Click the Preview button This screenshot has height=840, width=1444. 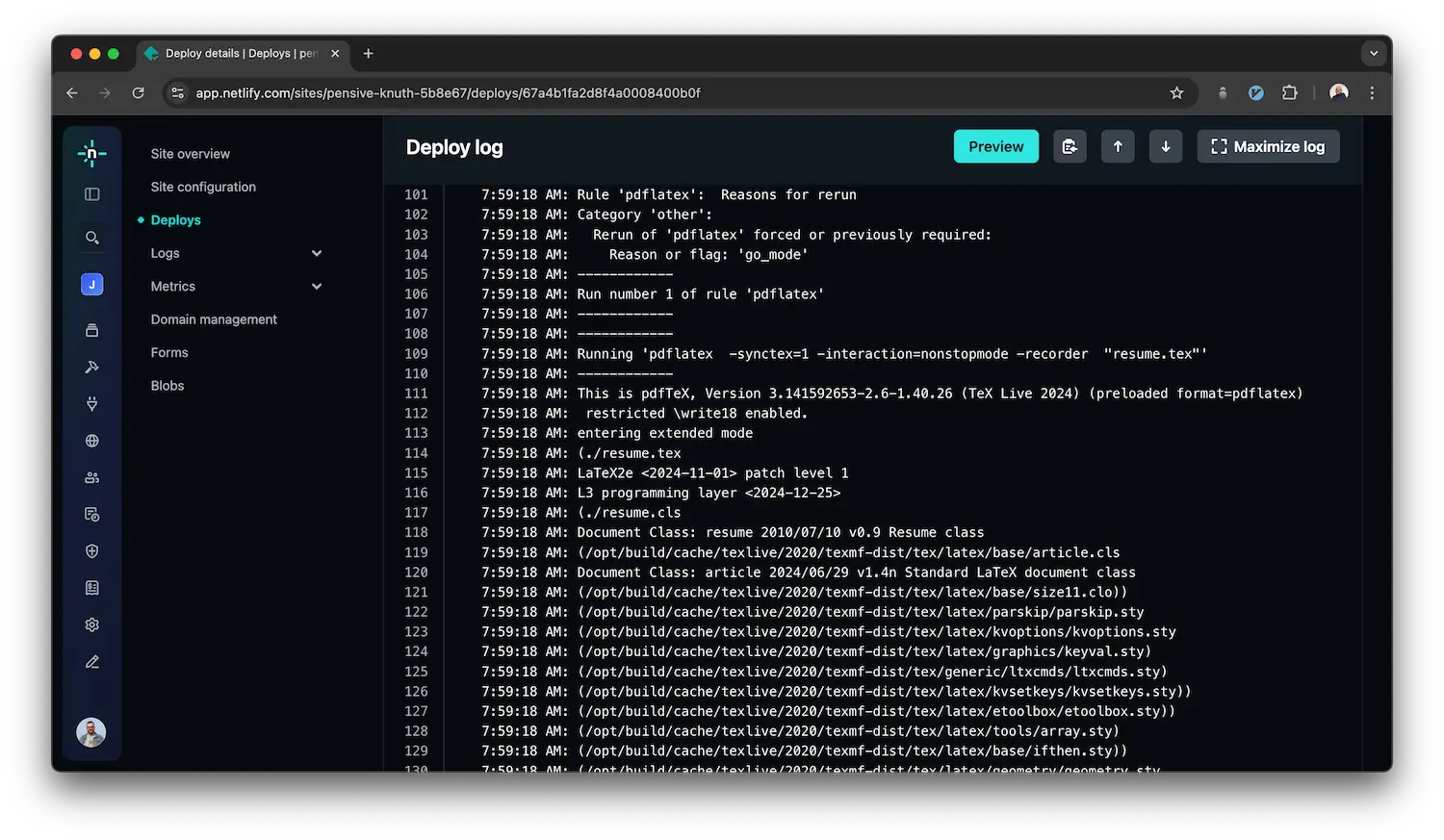pyautogui.click(x=996, y=146)
